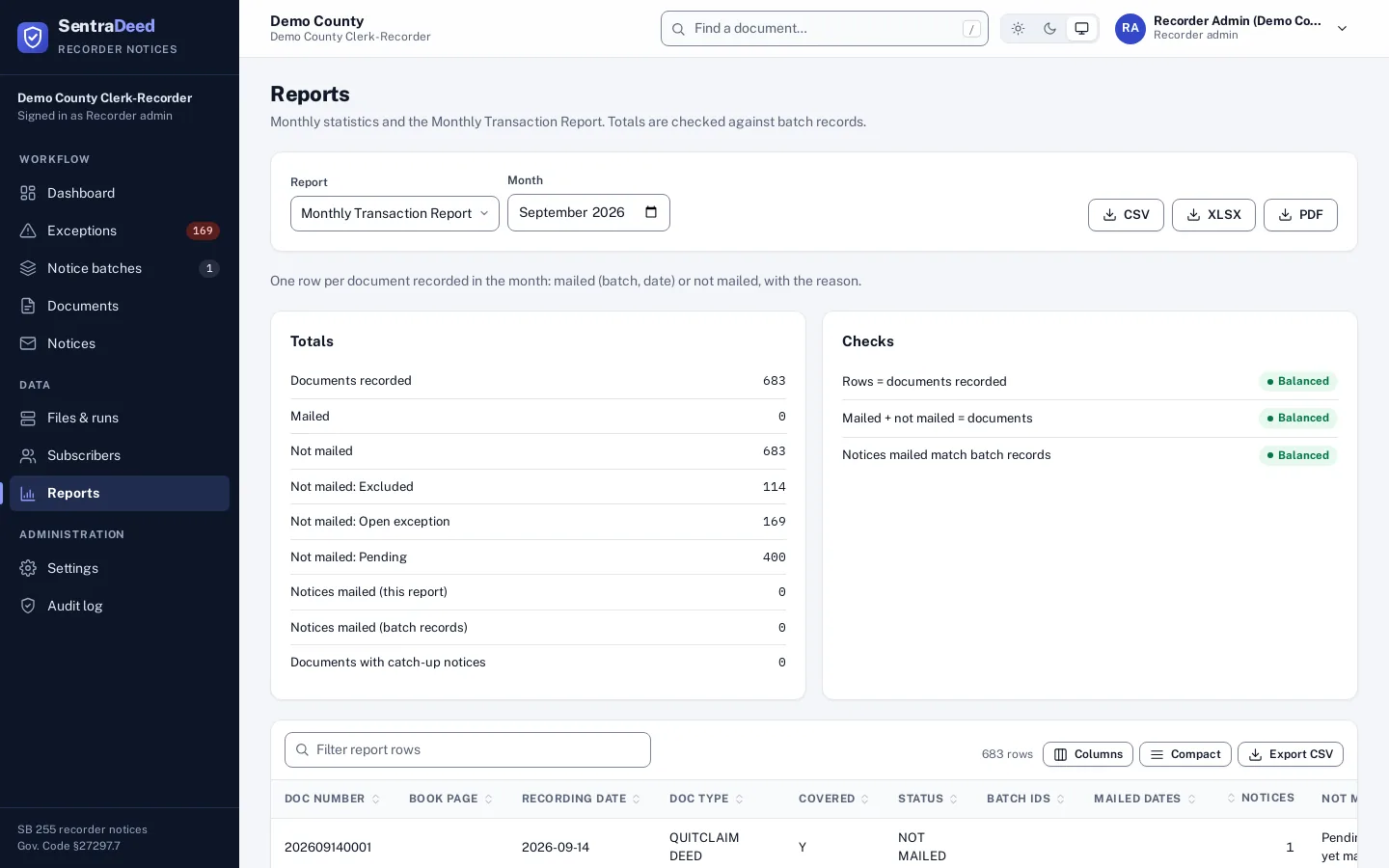Image resolution: width=1389 pixels, height=868 pixels.
Task: Click the Gov. Code §27297.7 footer text
Action: coord(68,846)
